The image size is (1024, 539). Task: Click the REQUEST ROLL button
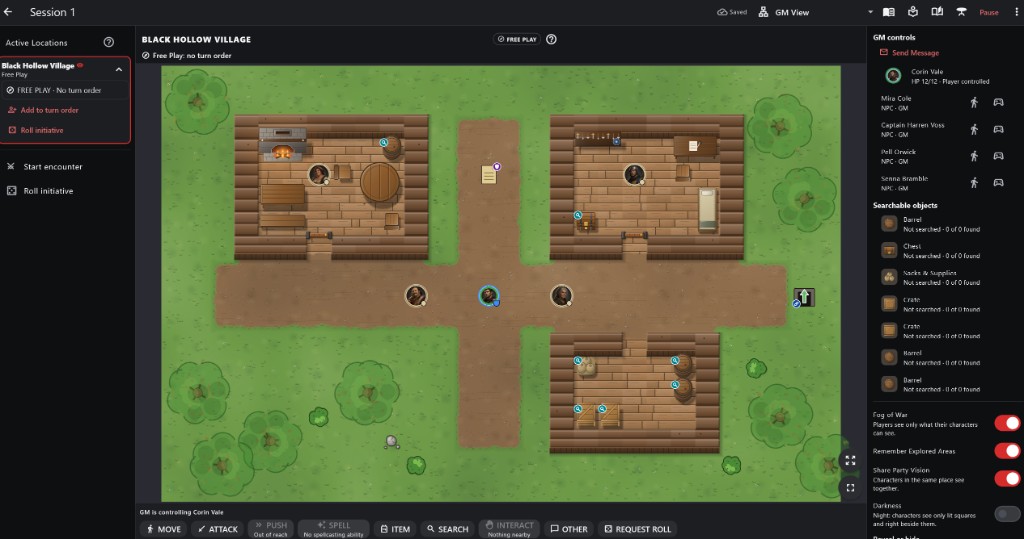(637, 529)
